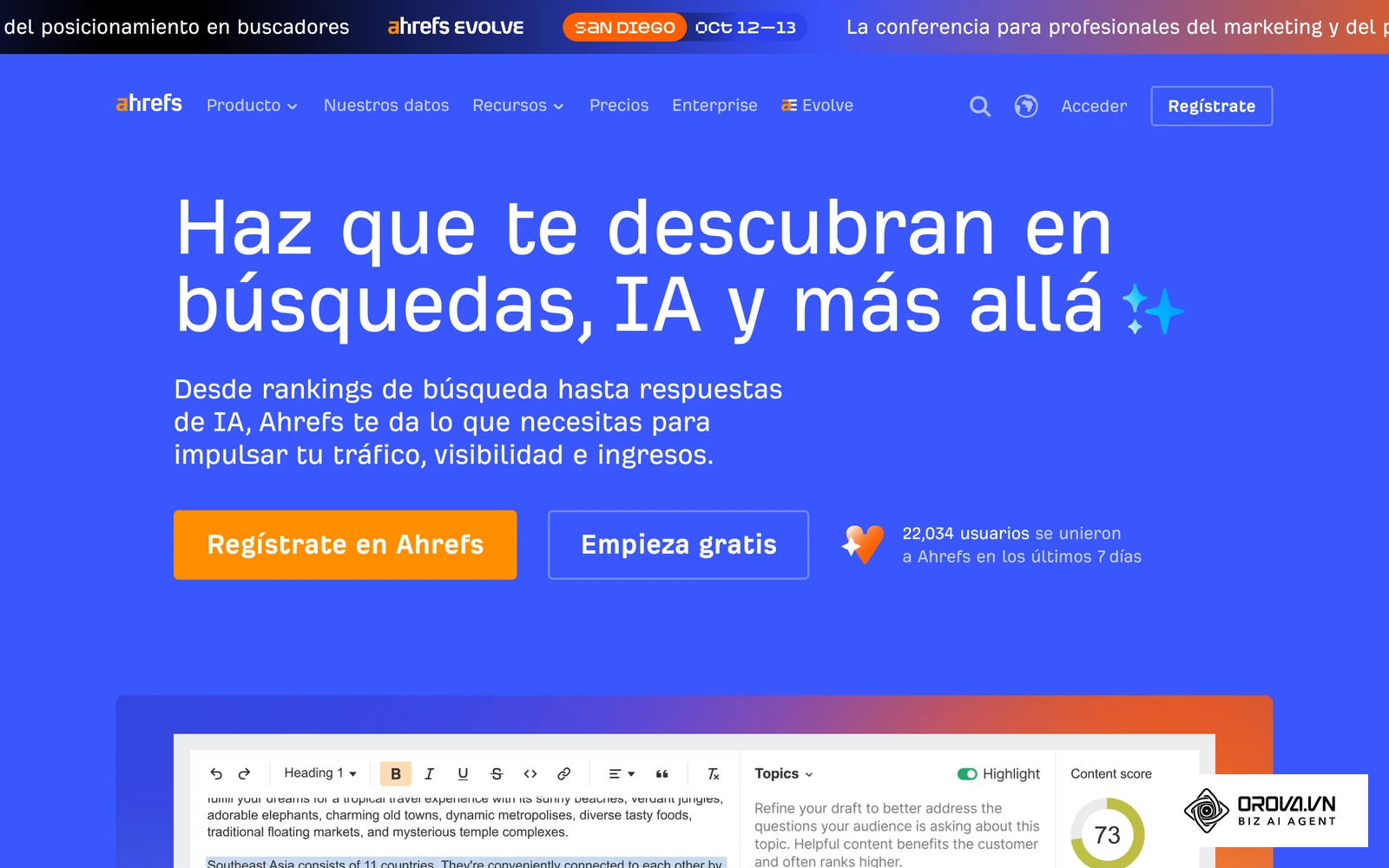Click the Content score 73 gauge

pos(1107,833)
